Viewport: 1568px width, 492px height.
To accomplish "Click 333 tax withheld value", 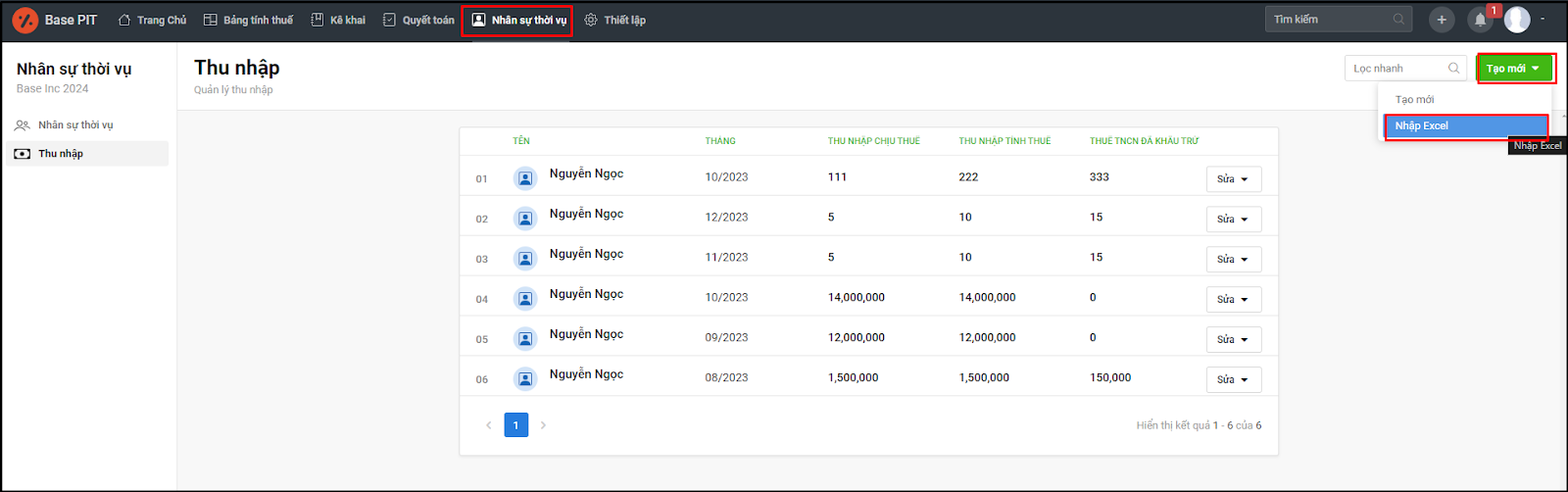I will (1100, 177).
